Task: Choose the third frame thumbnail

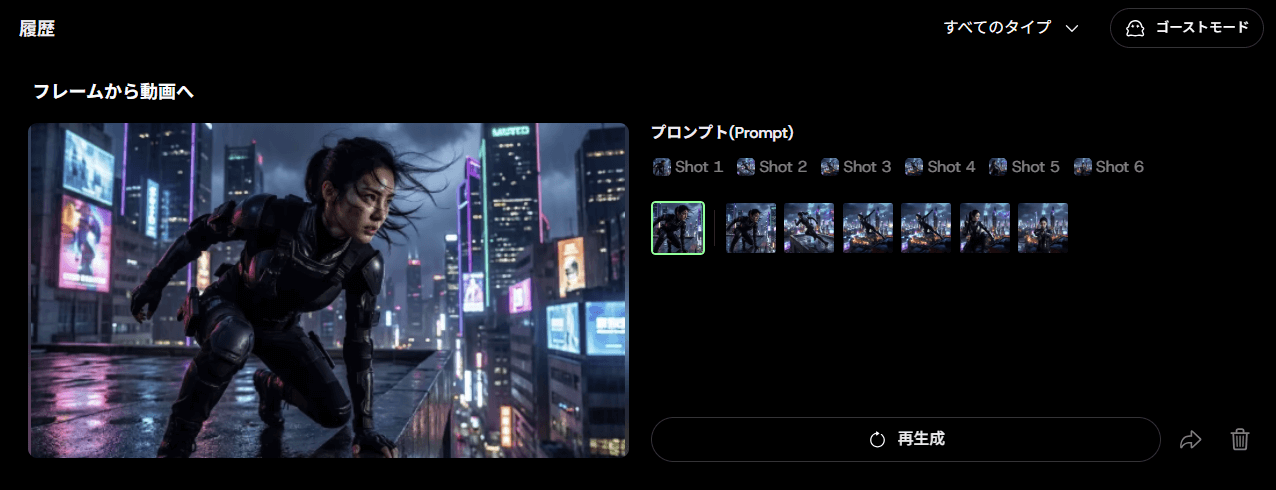Action: point(809,228)
